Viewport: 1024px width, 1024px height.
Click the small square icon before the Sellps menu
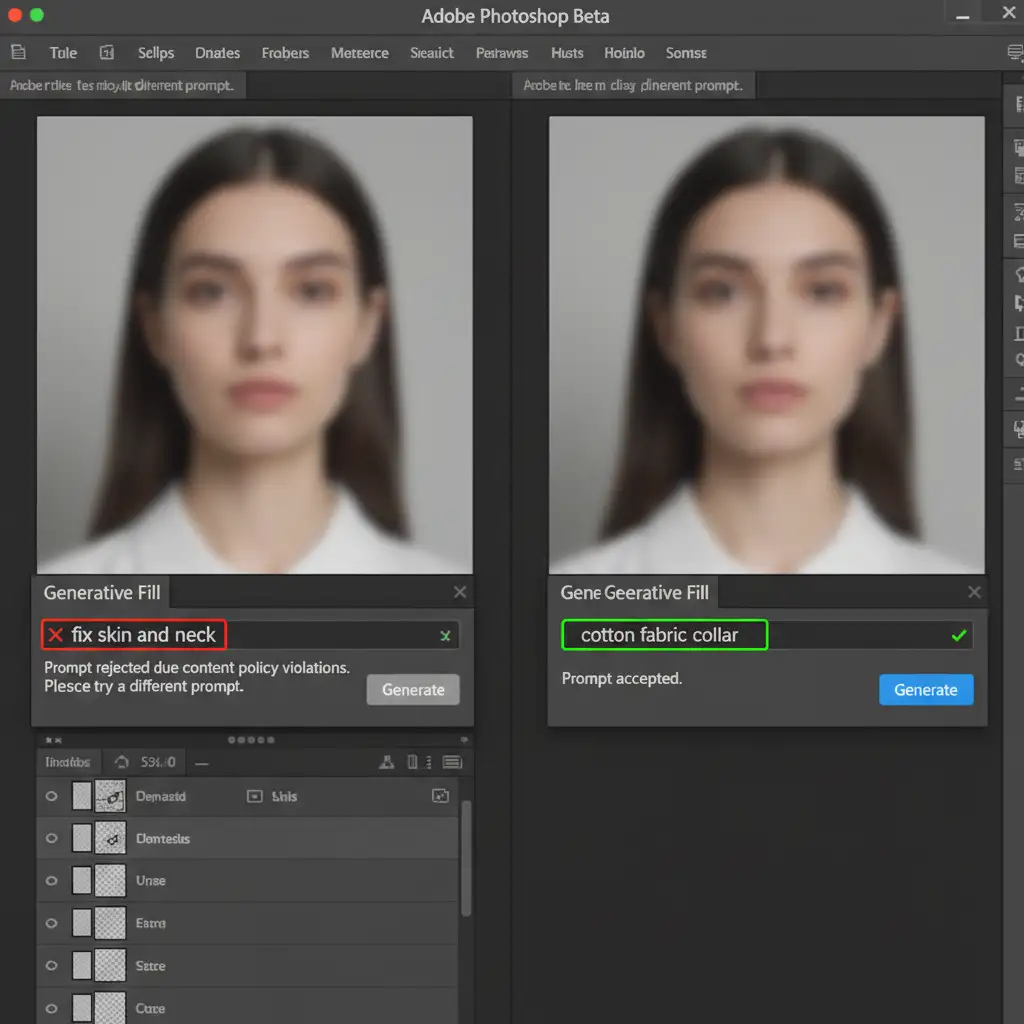pos(107,53)
